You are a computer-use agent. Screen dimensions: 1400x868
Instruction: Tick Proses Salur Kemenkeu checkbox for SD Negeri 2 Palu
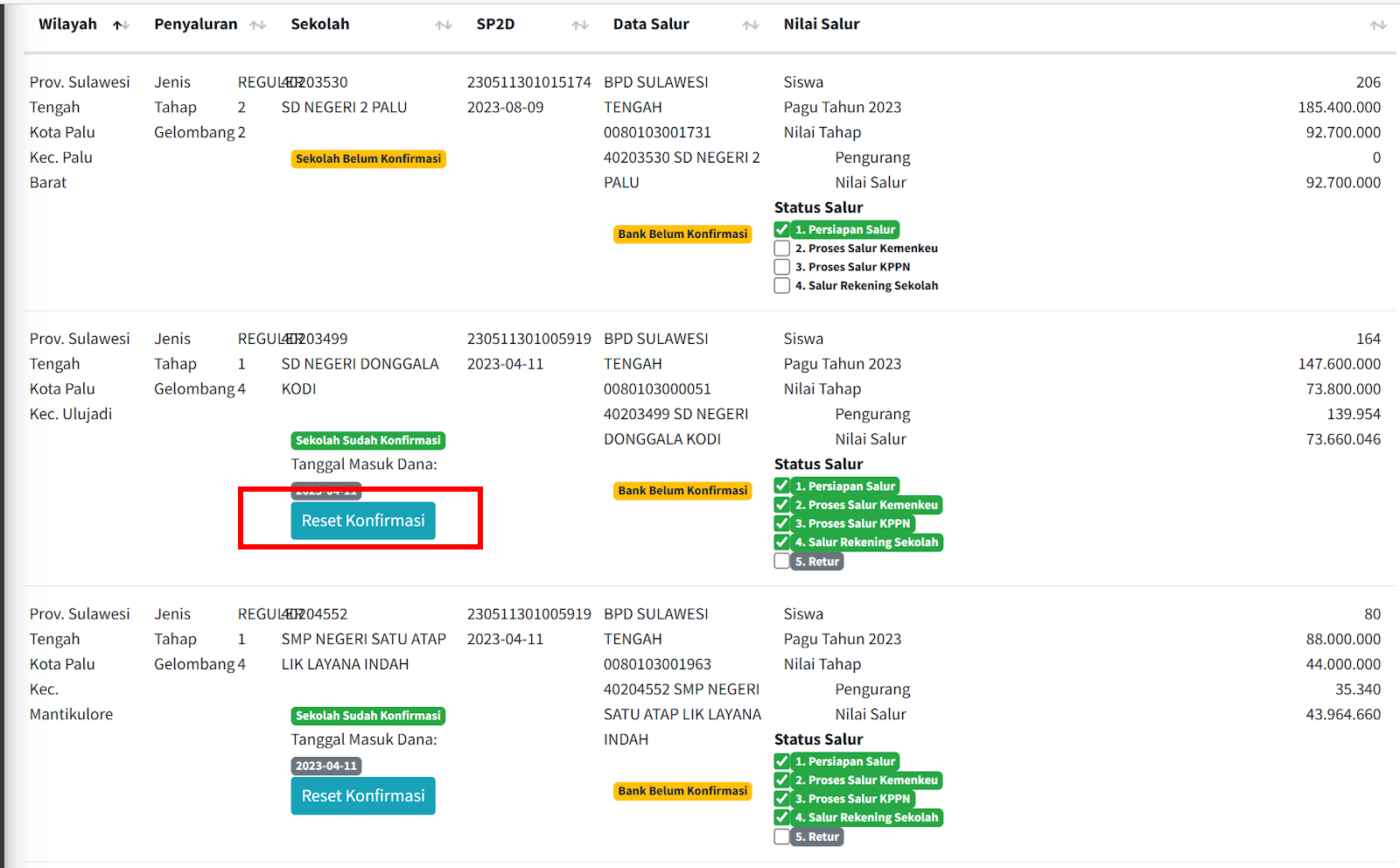[x=782, y=248]
